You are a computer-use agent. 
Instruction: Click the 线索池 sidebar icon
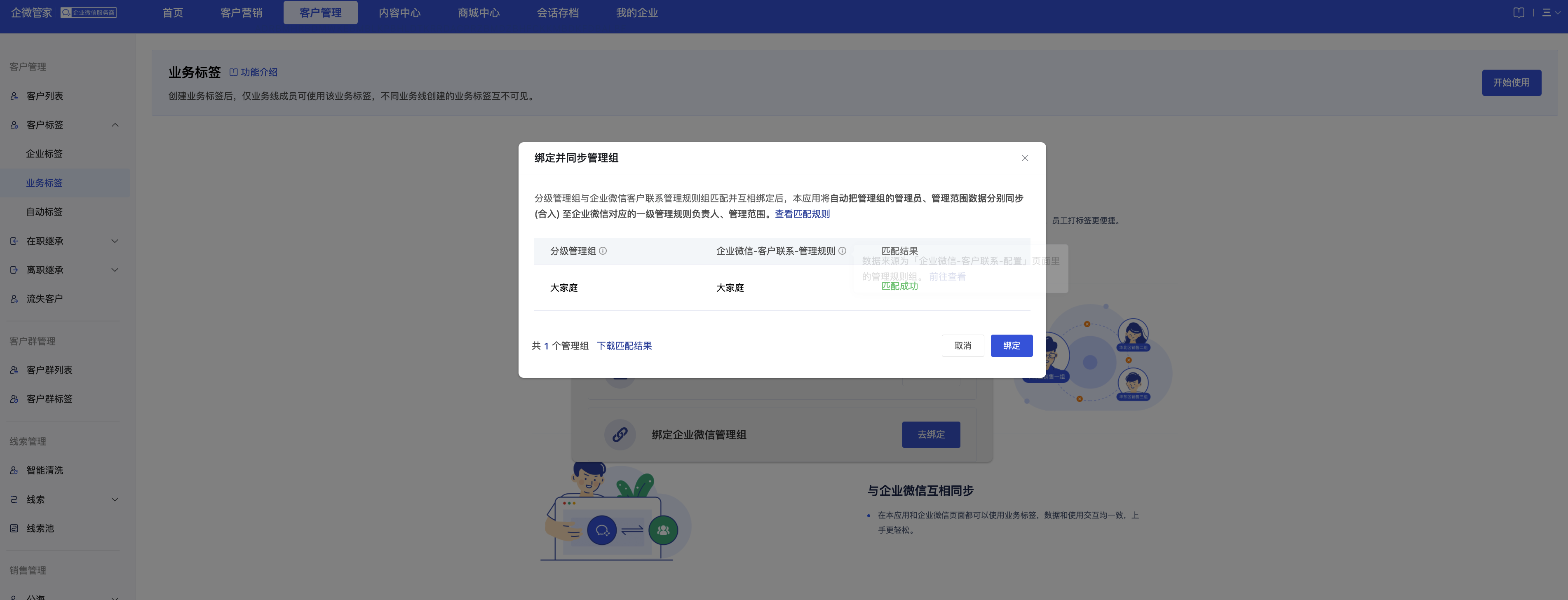[x=14, y=528]
